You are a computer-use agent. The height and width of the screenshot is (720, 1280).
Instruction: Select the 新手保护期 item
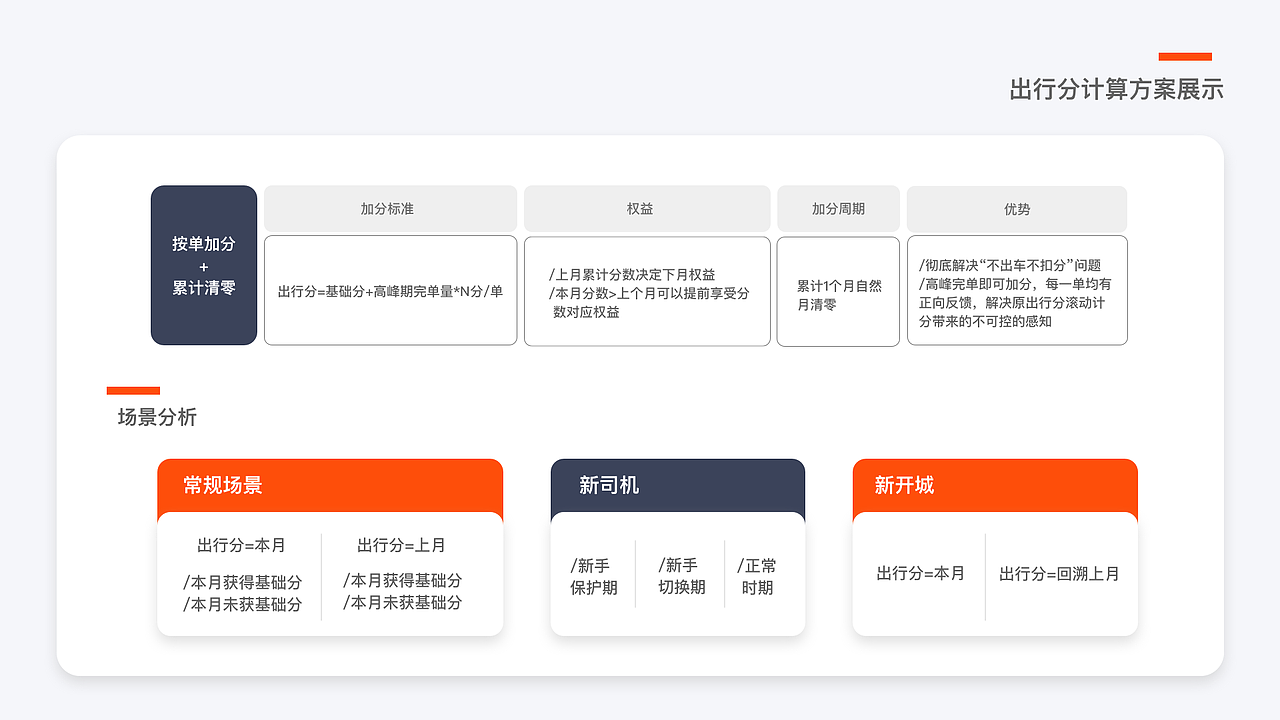[594, 576]
